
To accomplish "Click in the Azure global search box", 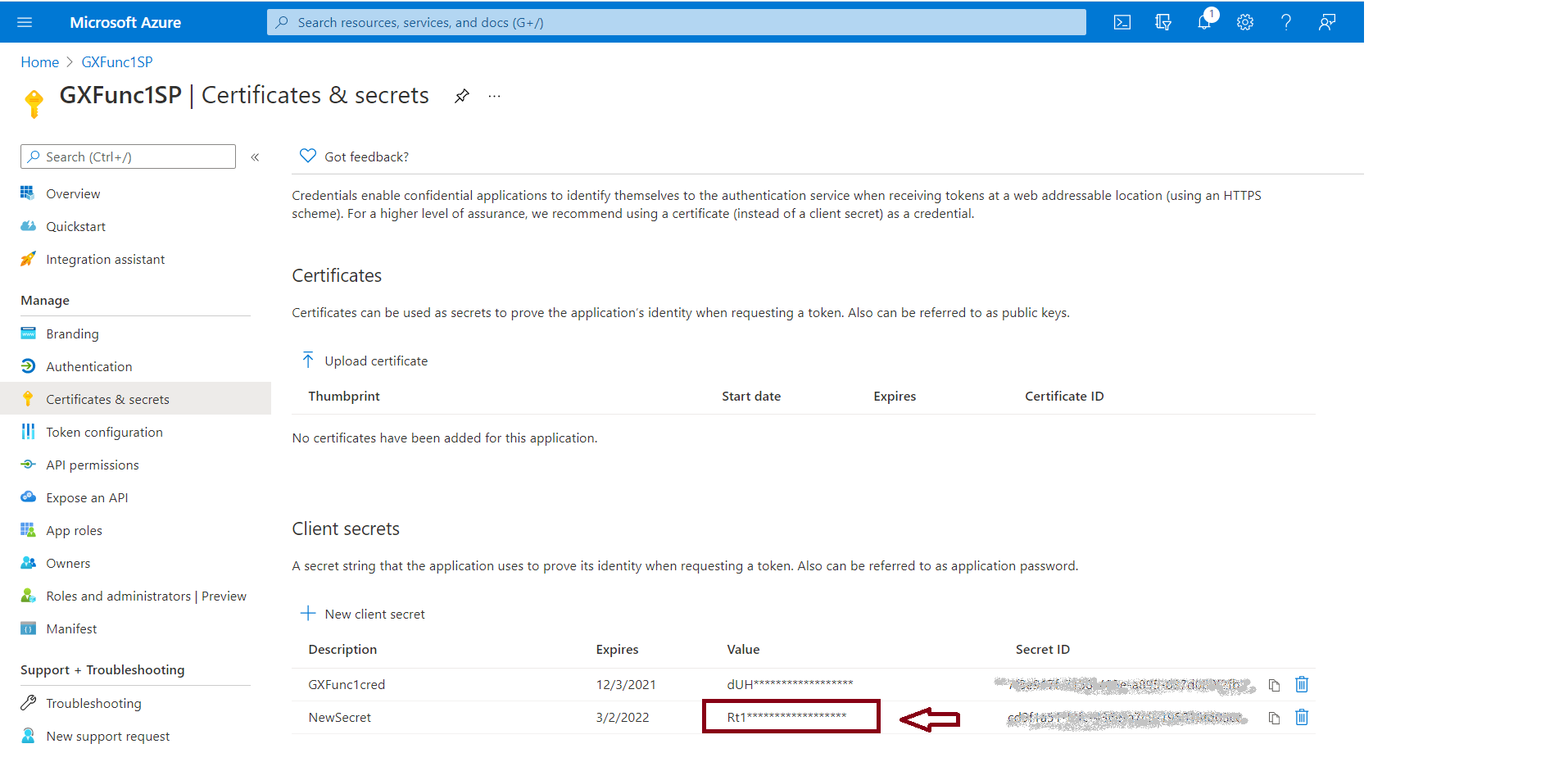I will coord(676,22).
